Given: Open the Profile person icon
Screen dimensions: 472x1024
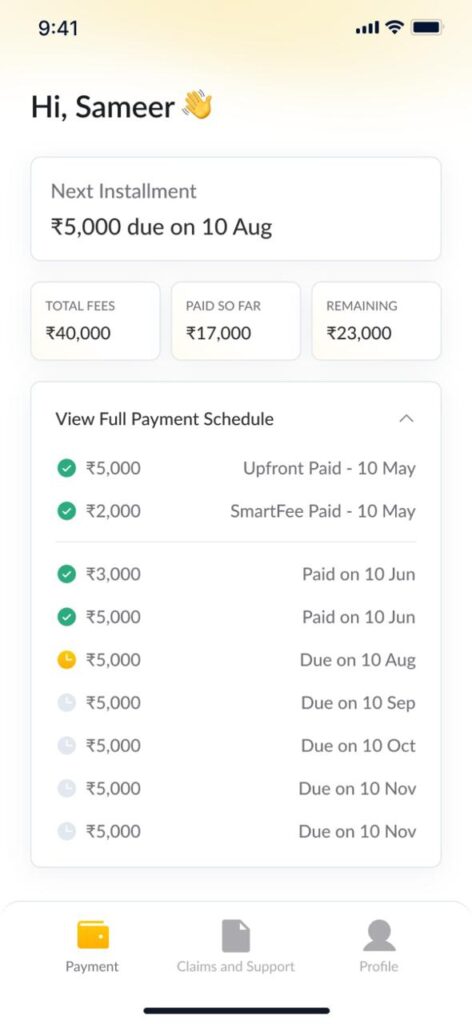Looking at the screenshot, I should coord(379,936).
